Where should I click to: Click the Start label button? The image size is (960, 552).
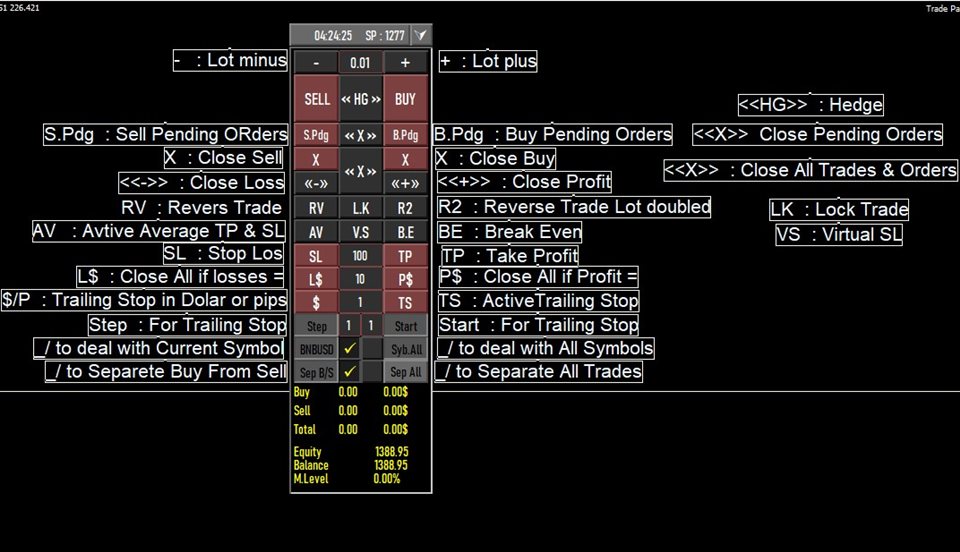405,326
